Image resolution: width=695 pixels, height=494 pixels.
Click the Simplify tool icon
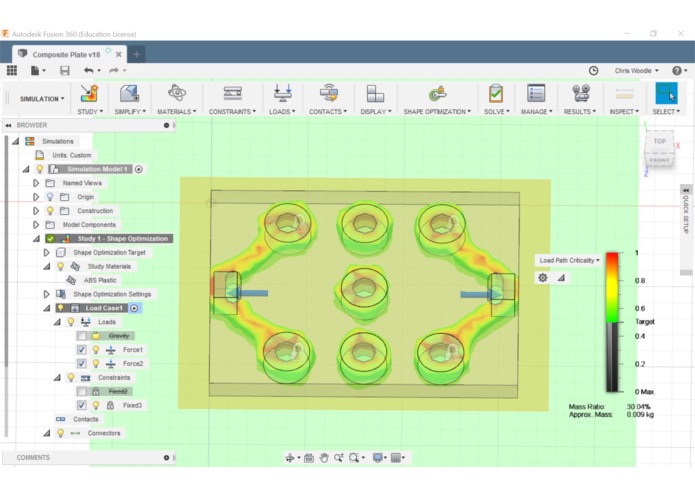point(129,93)
